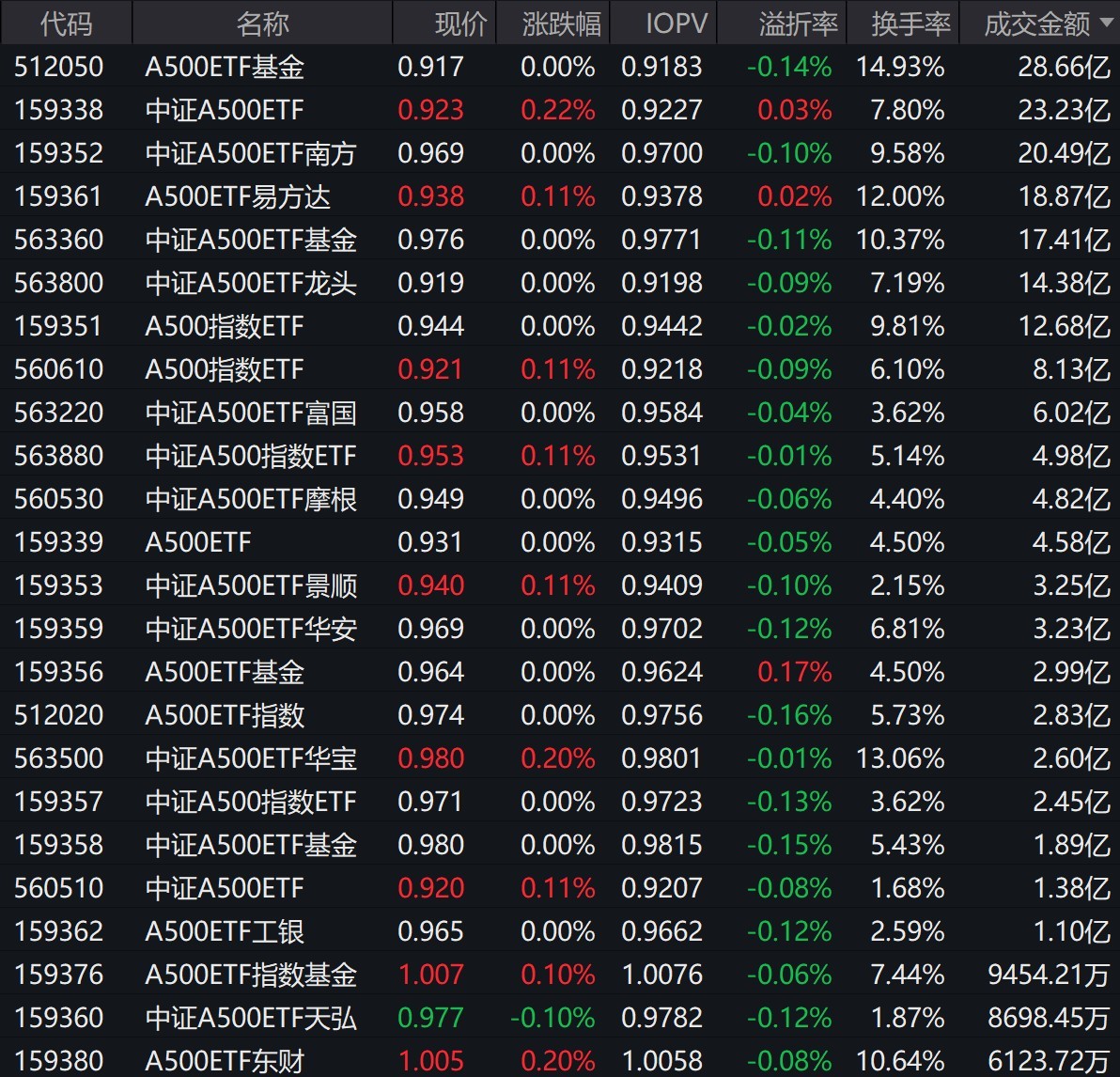Click current price 1.007
The image size is (1120, 1077).
pyautogui.click(x=430, y=975)
